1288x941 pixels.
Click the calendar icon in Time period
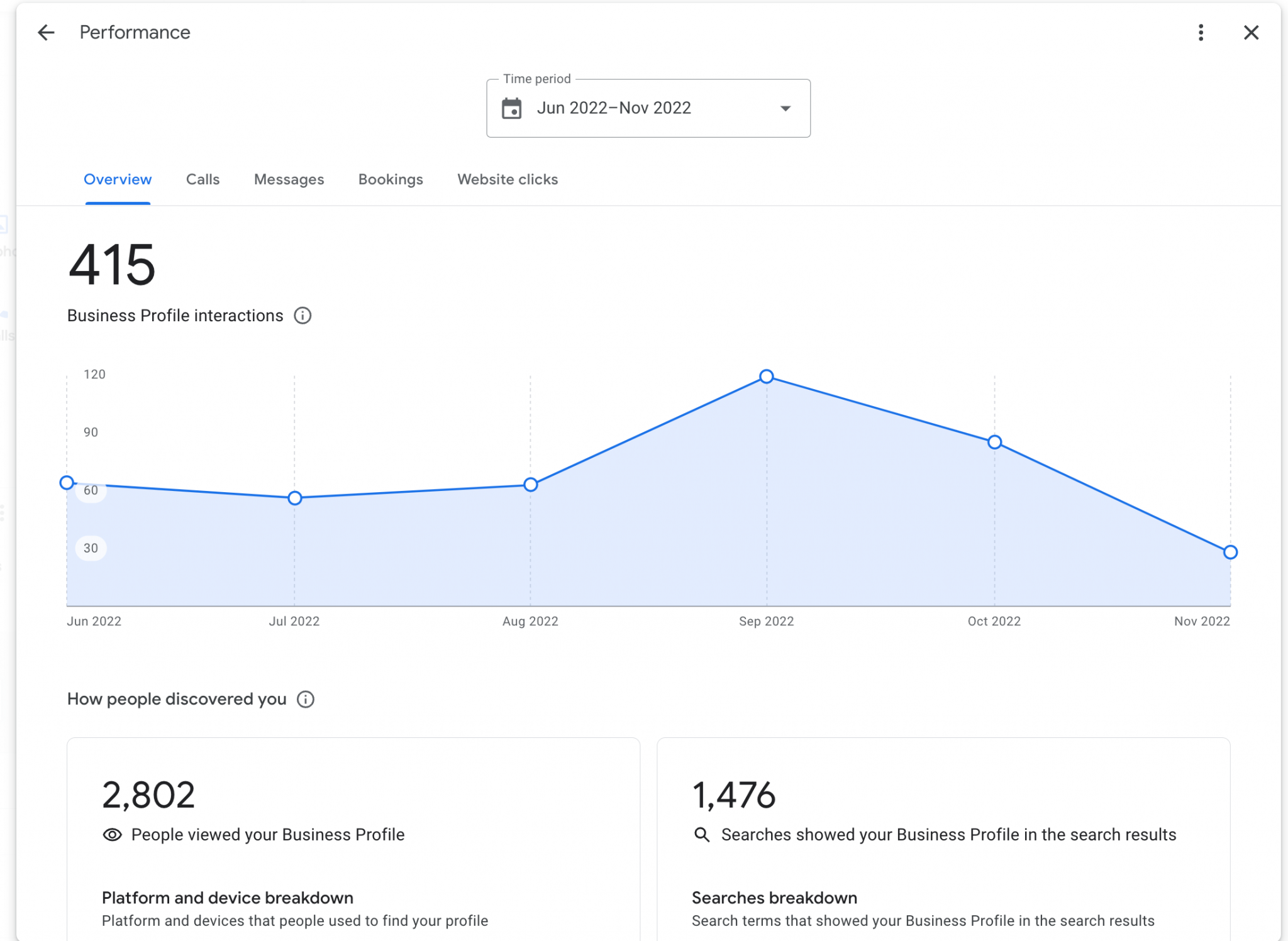511,109
